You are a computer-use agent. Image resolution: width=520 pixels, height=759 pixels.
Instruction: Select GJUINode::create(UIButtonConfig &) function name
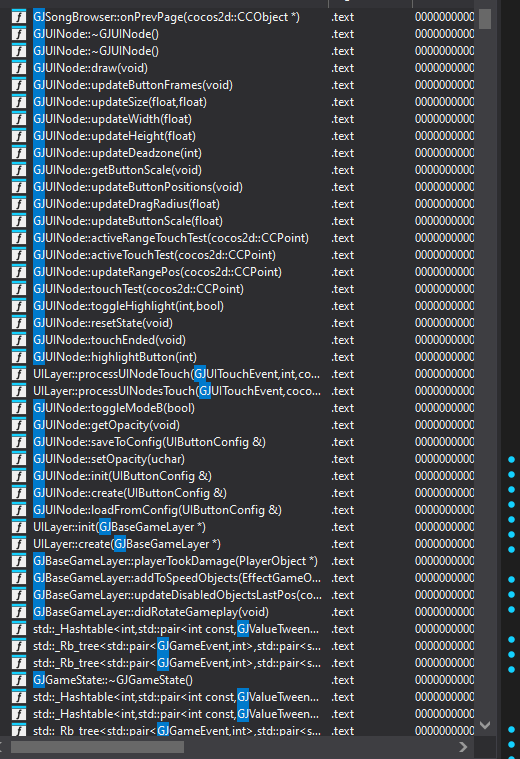pos(130,493)
